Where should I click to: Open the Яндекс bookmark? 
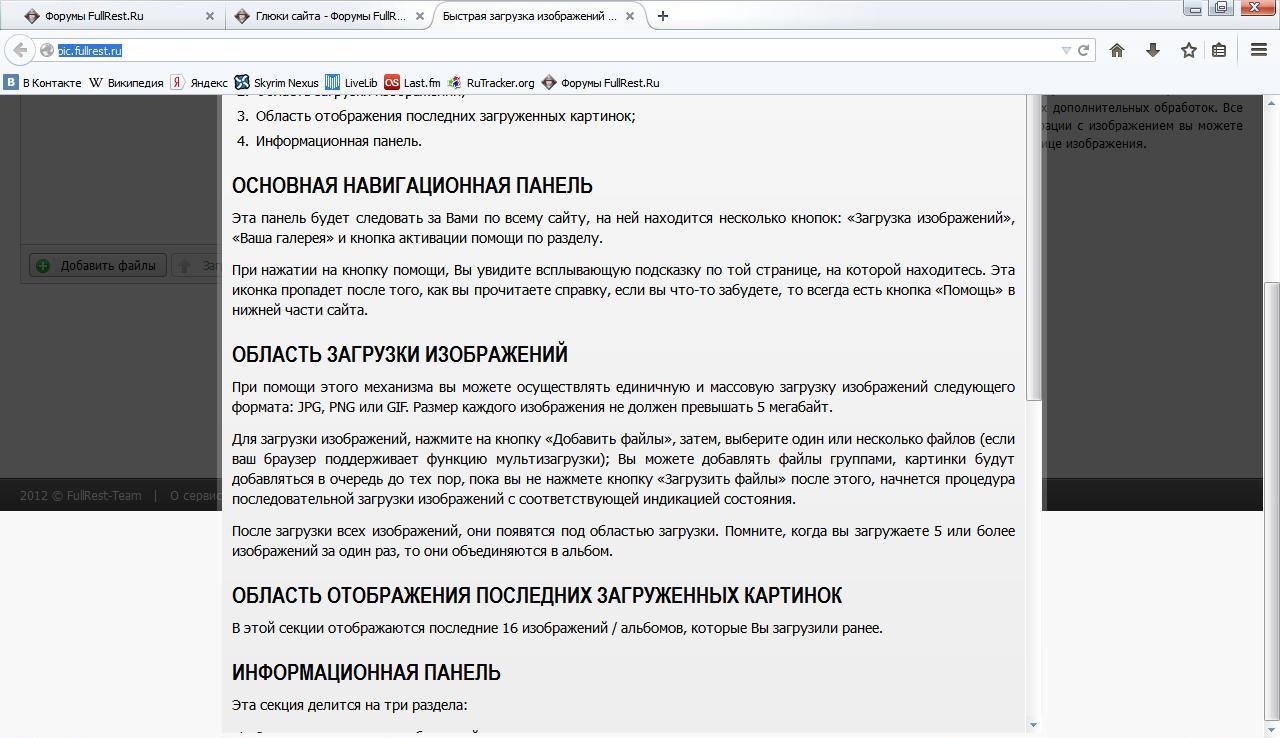(199, 83)
